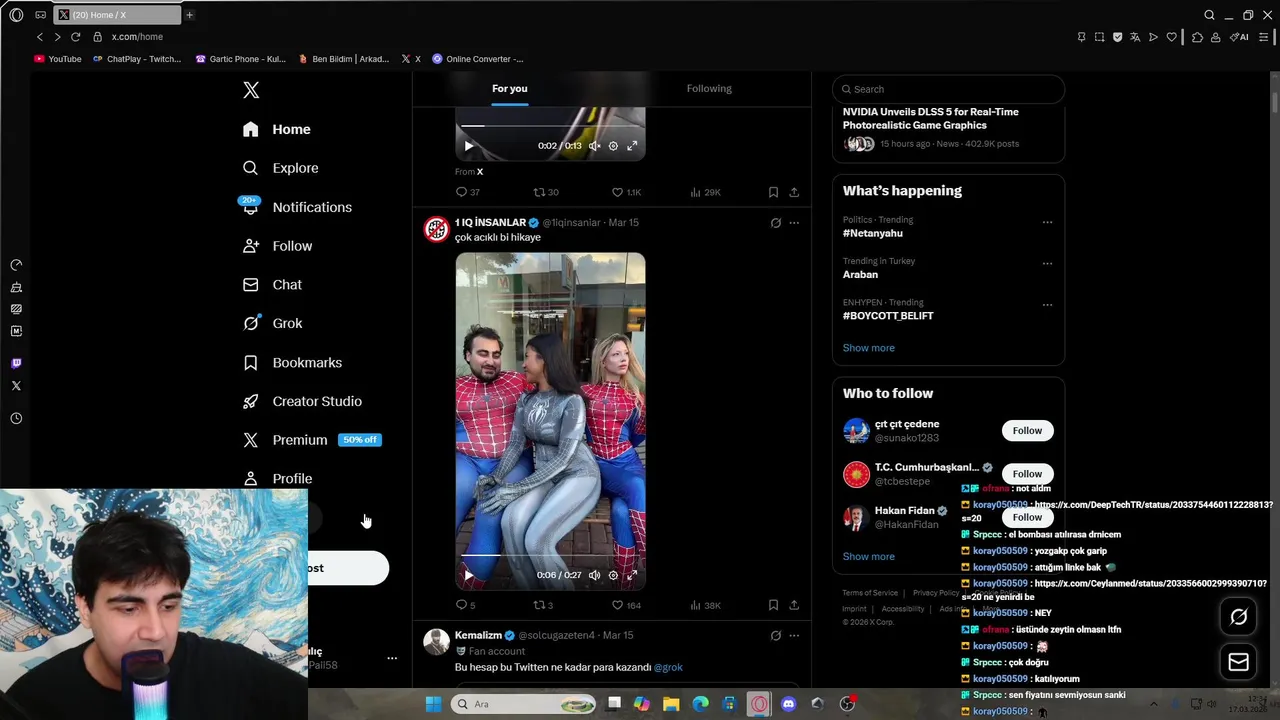Like the 1 IQ İNSANLAR post with 164 likes
The width and height of the screenshot is (1280, 720).
(626, 605)
